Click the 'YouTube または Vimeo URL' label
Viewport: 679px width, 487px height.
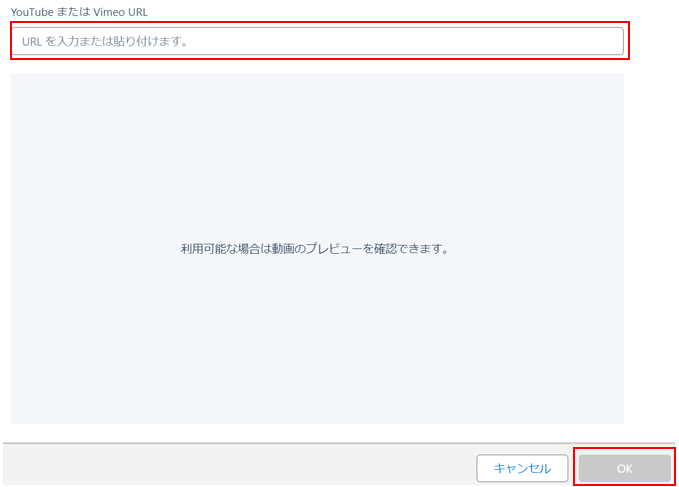[78, 11]
